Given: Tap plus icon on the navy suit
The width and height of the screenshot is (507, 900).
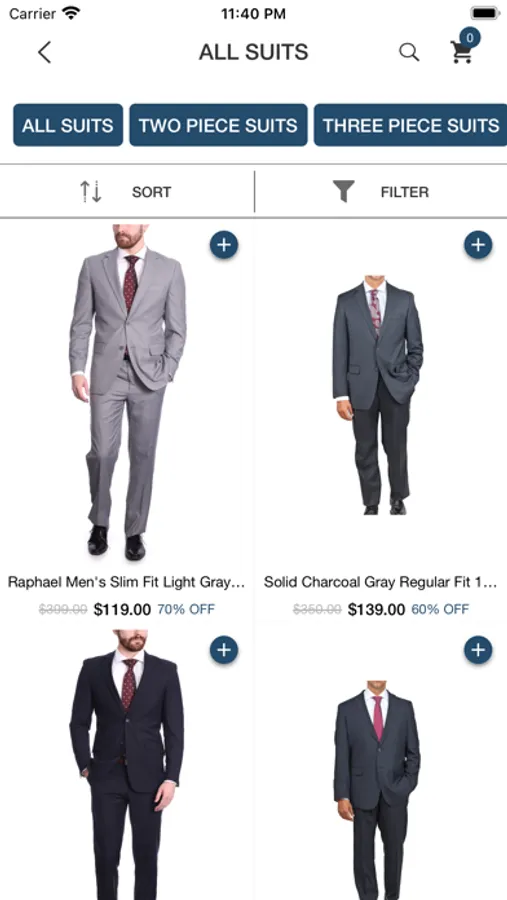Looking at the screenshot, I should tap(224, 650).
